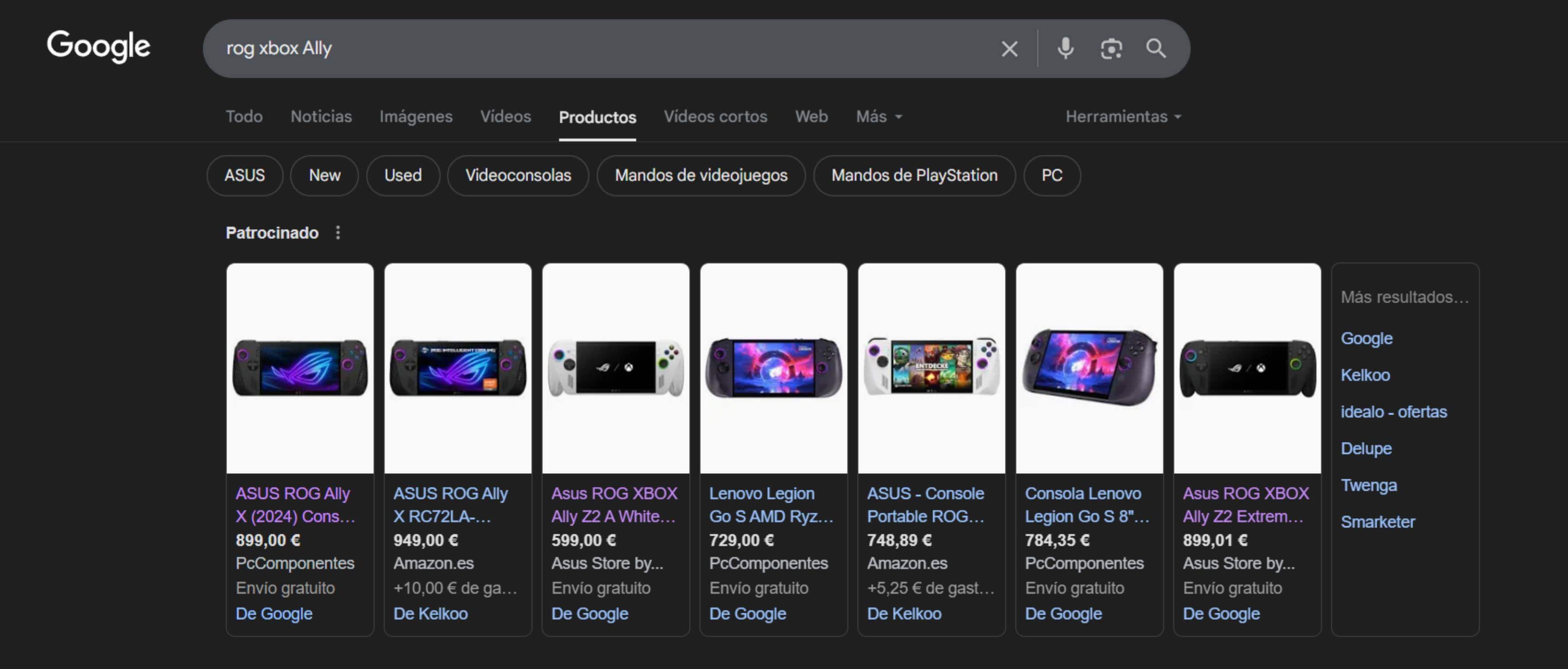Viewport: 1568px width, 669px height.
Task: Filter by Mandos de PlayStation chip
Action: point(914,175)
